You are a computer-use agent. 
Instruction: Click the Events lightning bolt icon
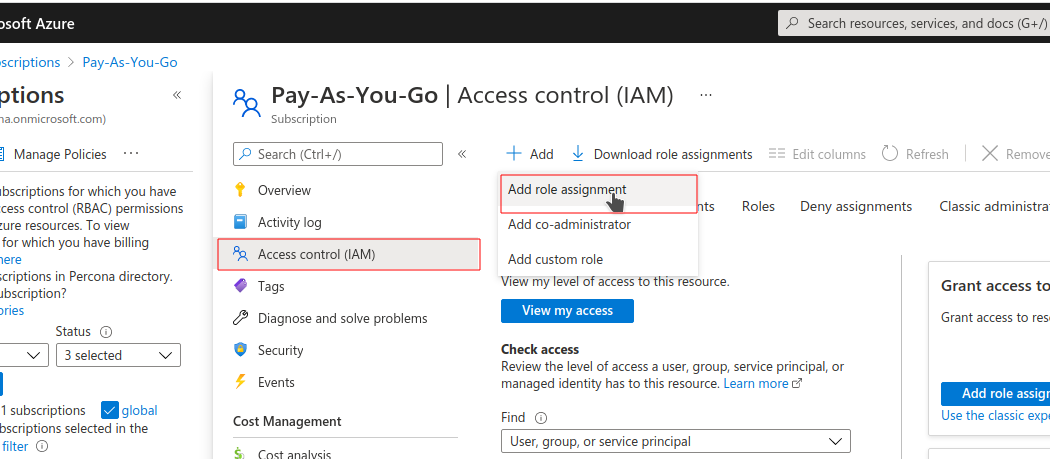pyautogui.click(x=240, y=382)
